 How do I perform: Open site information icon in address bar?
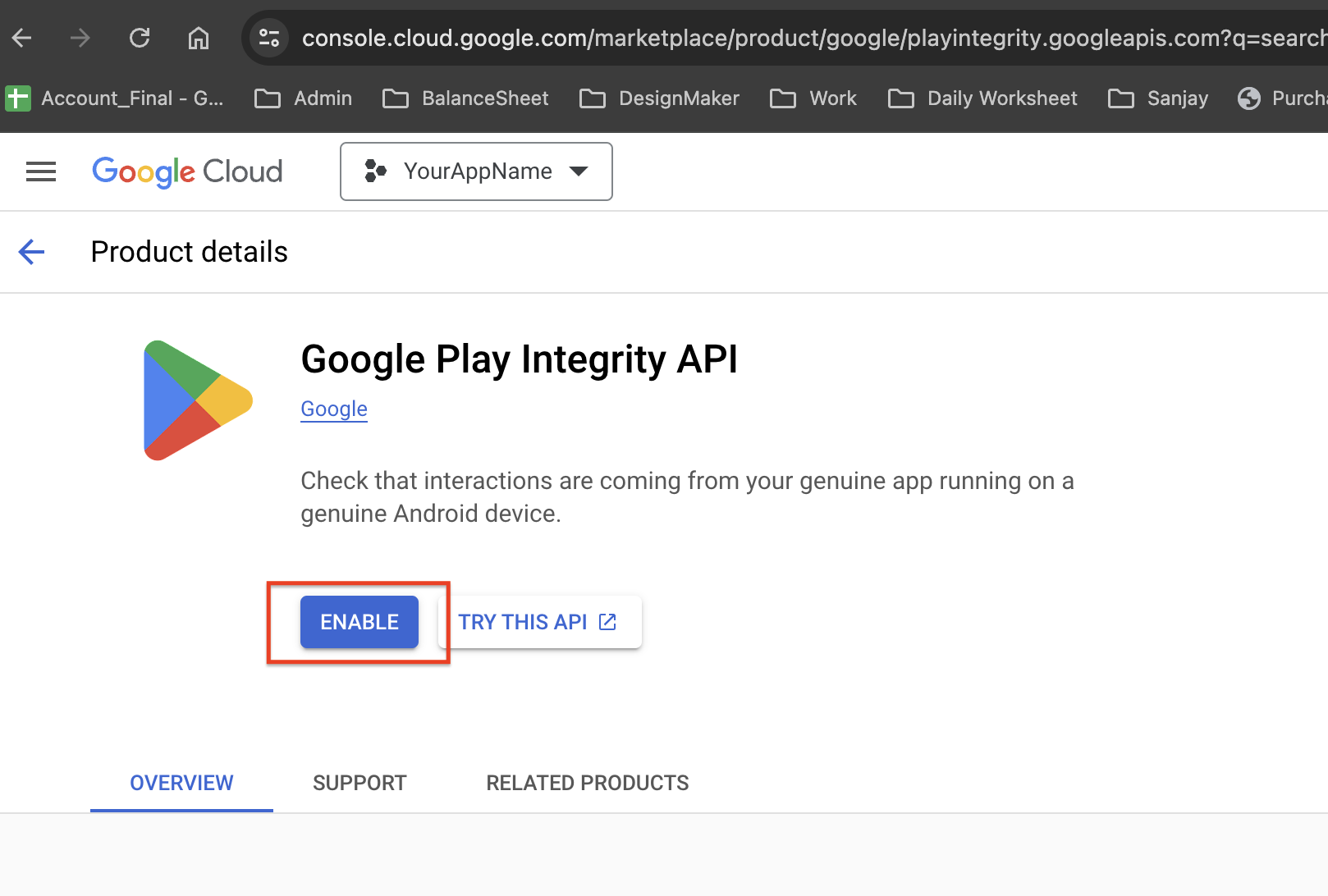click(x=269, y=38)
